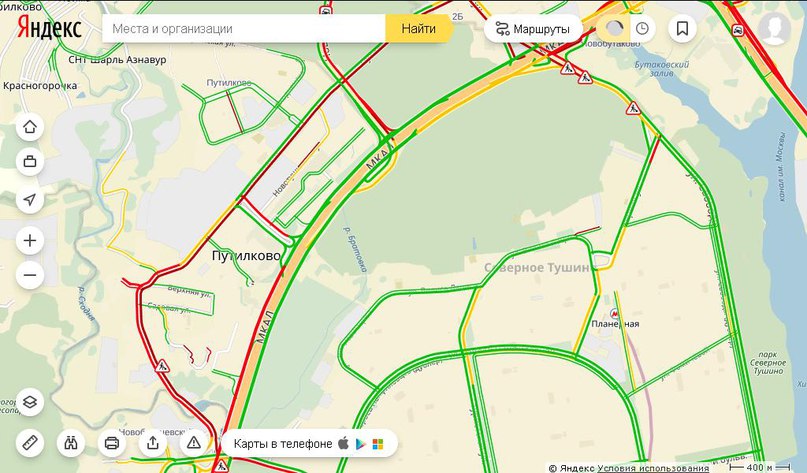Click the Найти search button
Image resolution: width=807 pixels, height=473 pixels.
click(x=418, y=28)
